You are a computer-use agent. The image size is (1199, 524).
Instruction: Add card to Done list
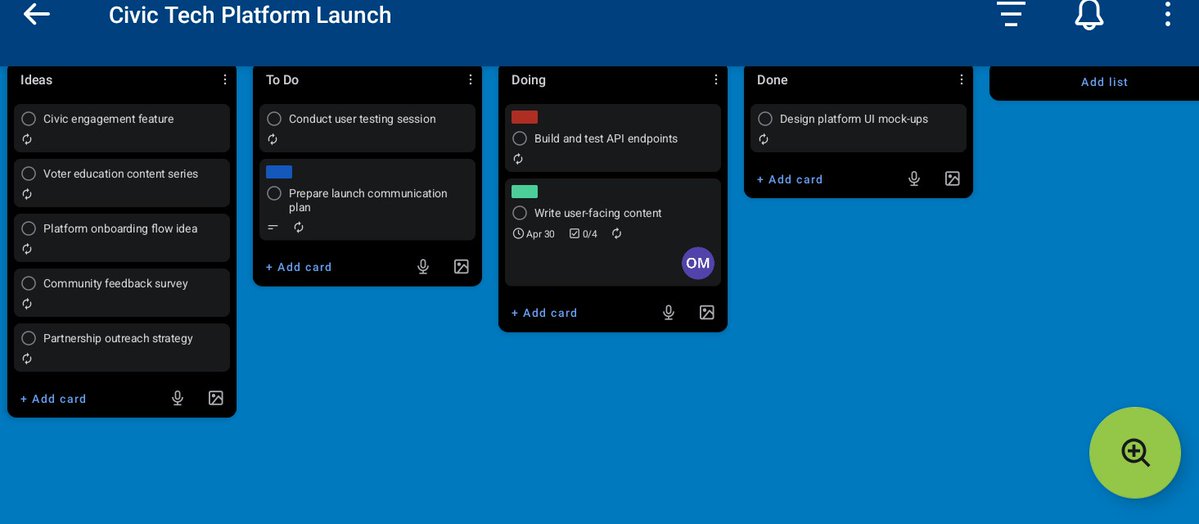point(789,179)
